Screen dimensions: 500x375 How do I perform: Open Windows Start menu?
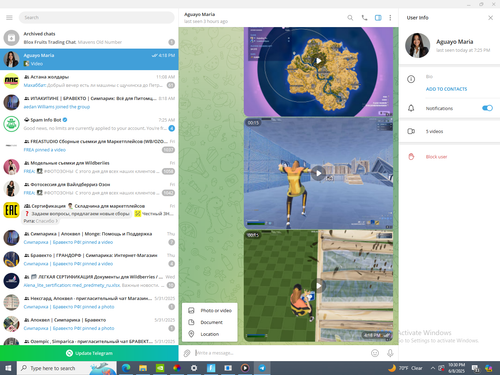click(x=8, y=368)
